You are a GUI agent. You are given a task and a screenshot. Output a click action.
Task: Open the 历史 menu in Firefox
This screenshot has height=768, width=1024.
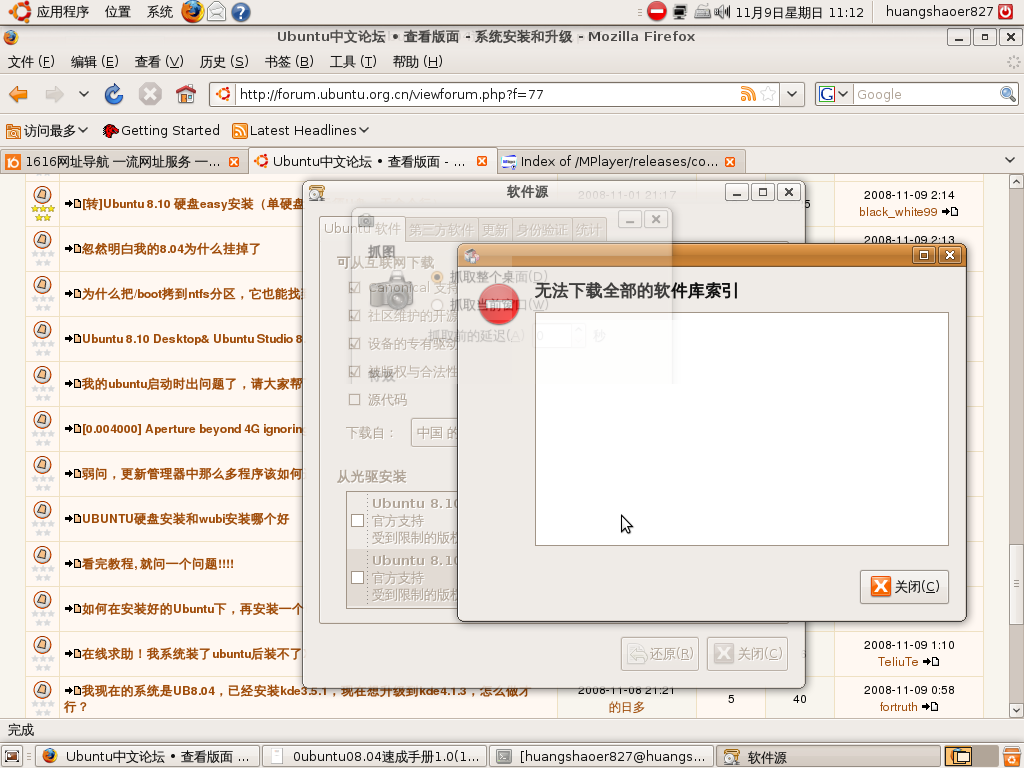coord(224,62)
